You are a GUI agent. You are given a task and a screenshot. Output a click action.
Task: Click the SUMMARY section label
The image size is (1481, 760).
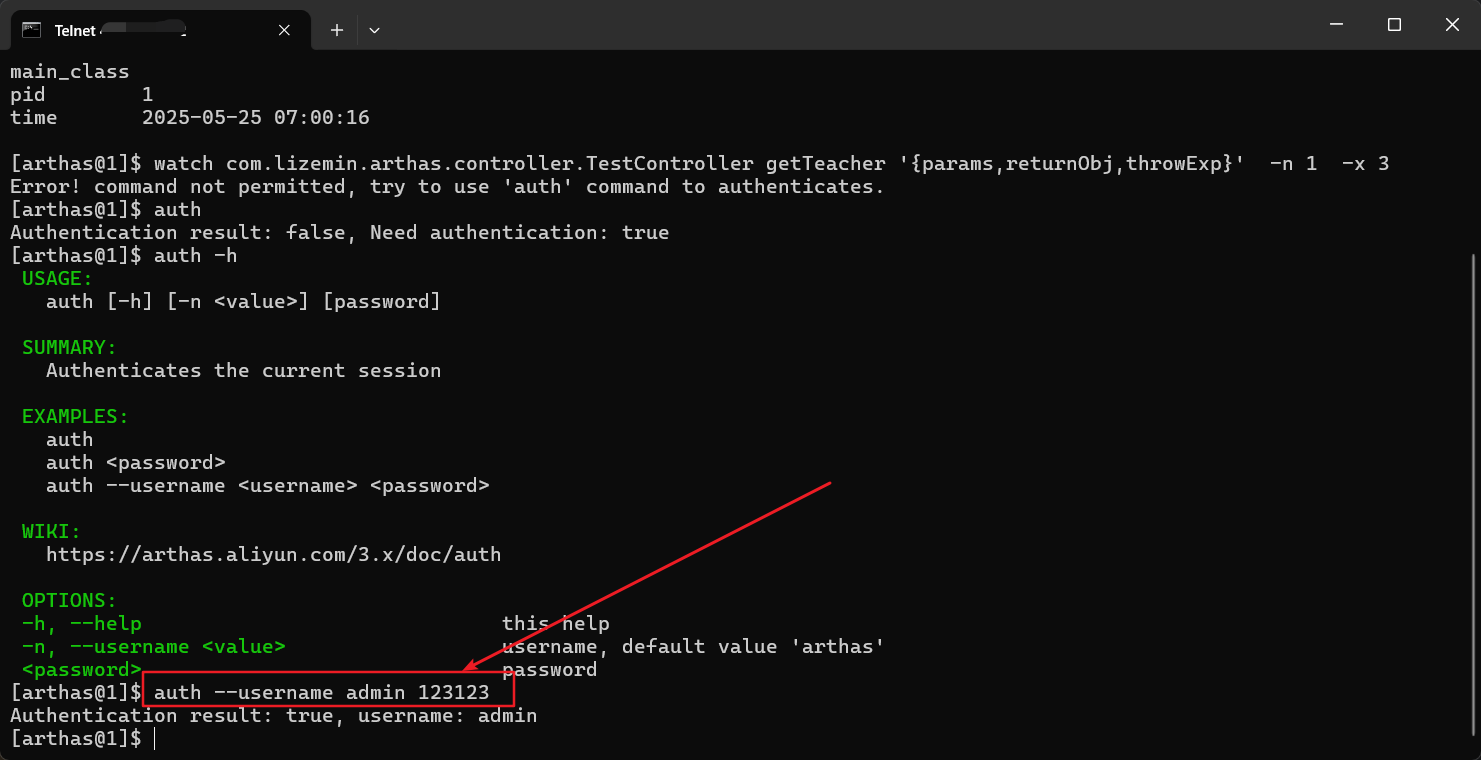(x=69, y=347)
